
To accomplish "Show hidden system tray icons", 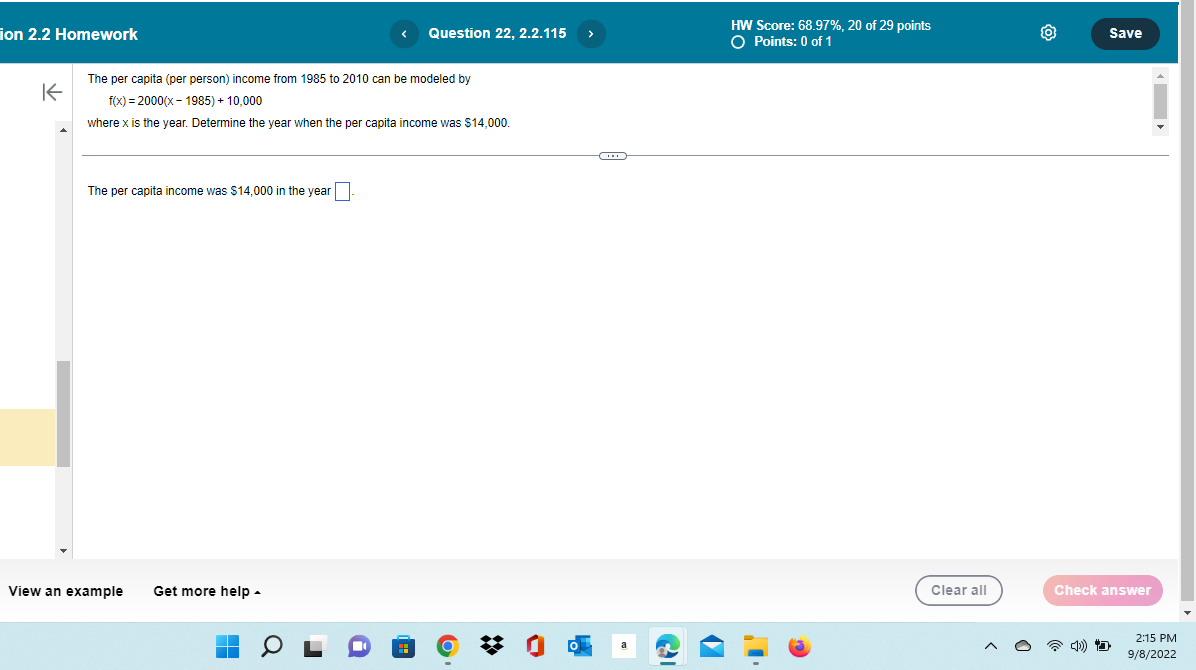I will coord(991,646).
